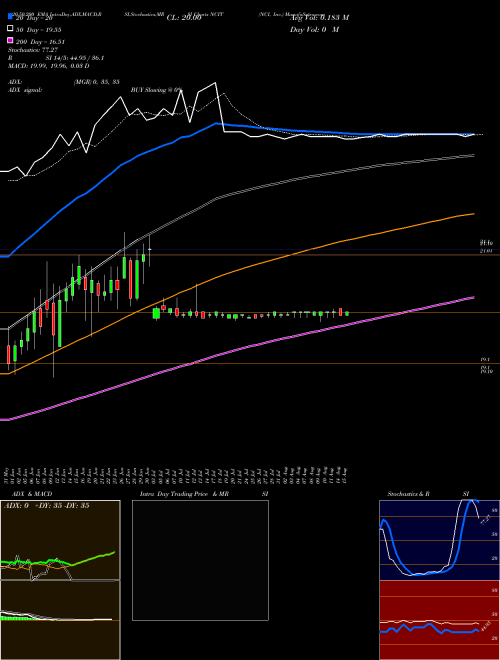The height and width of the screenshot is (660, 500).
Task: Click the first date label on the time axis
Action: coord(8,475)
